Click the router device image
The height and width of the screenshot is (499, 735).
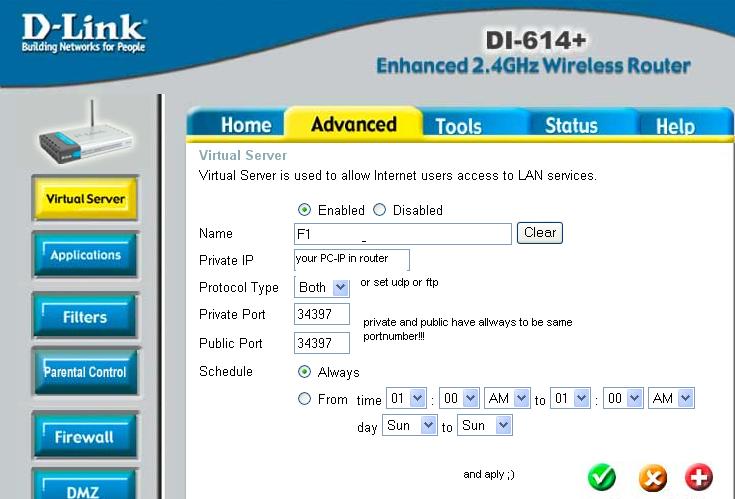(85, 133)
